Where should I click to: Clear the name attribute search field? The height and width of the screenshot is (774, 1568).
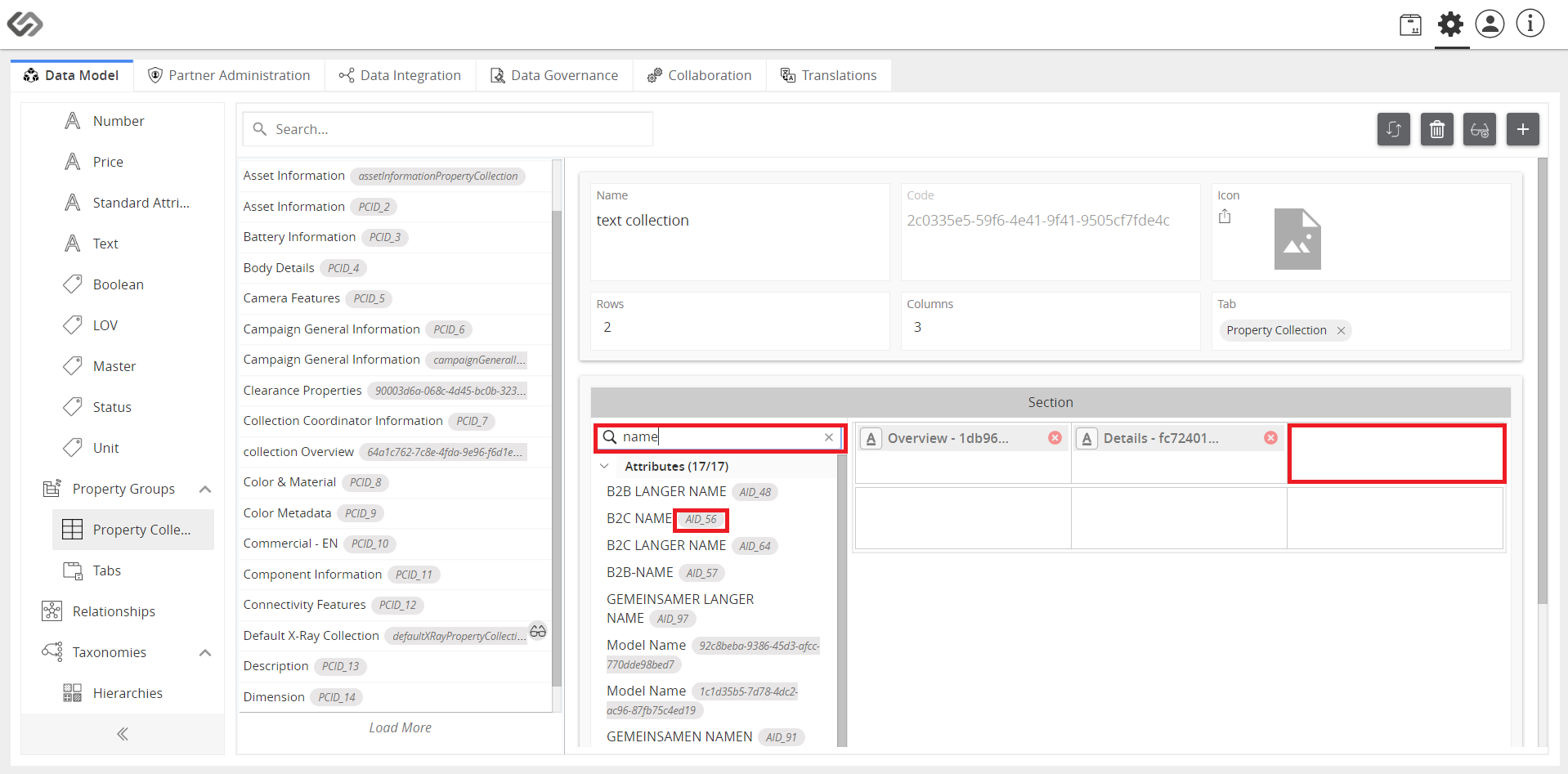829,437
